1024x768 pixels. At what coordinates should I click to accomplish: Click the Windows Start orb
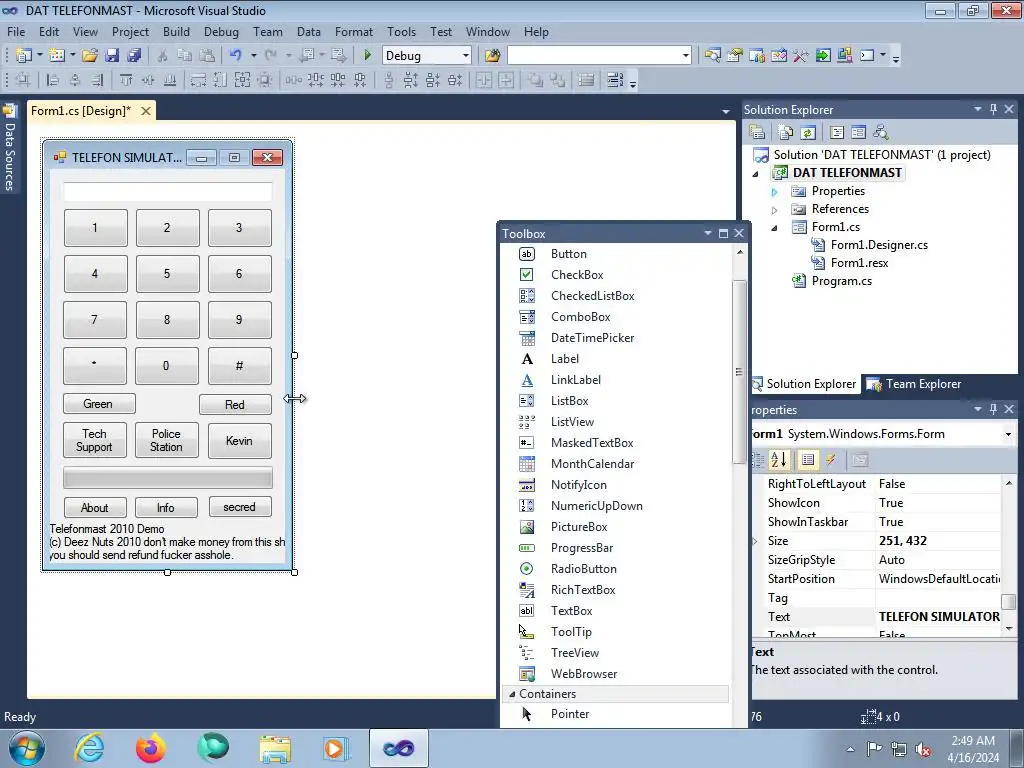click(27, 748)
